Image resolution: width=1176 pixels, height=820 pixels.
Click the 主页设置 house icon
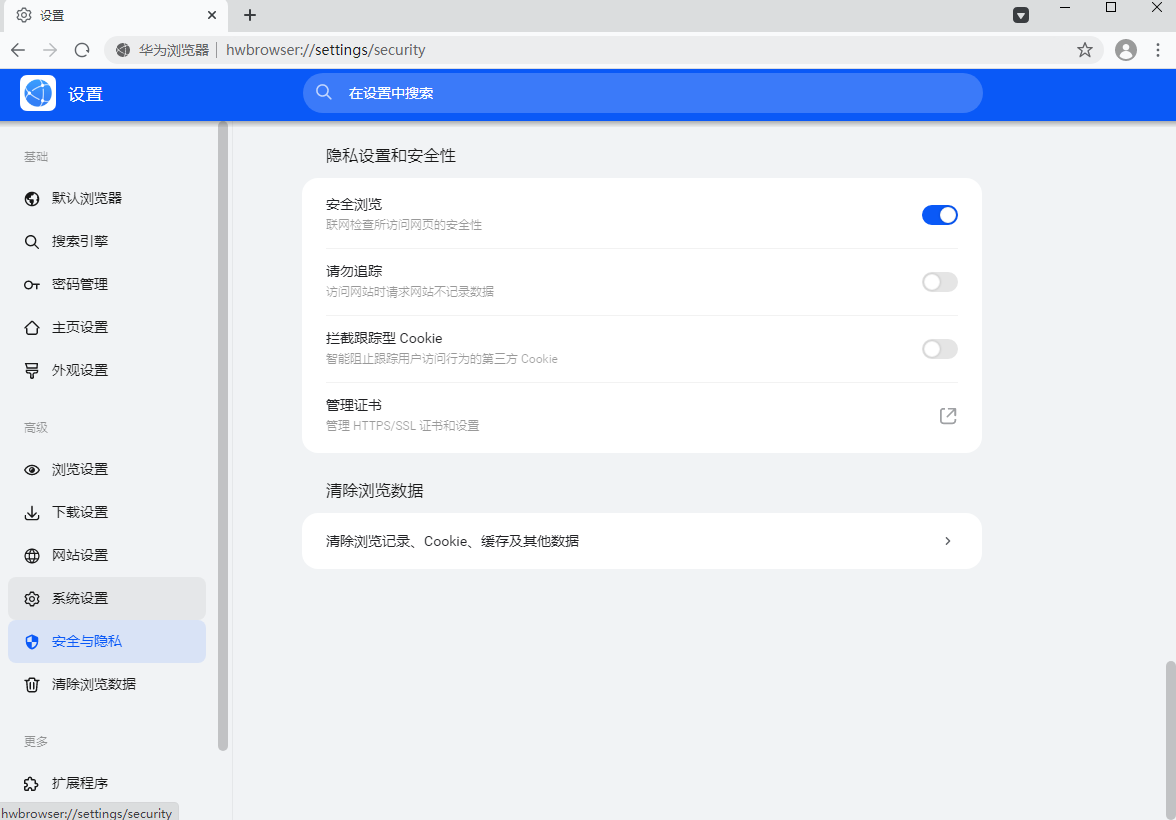(31, 327)
